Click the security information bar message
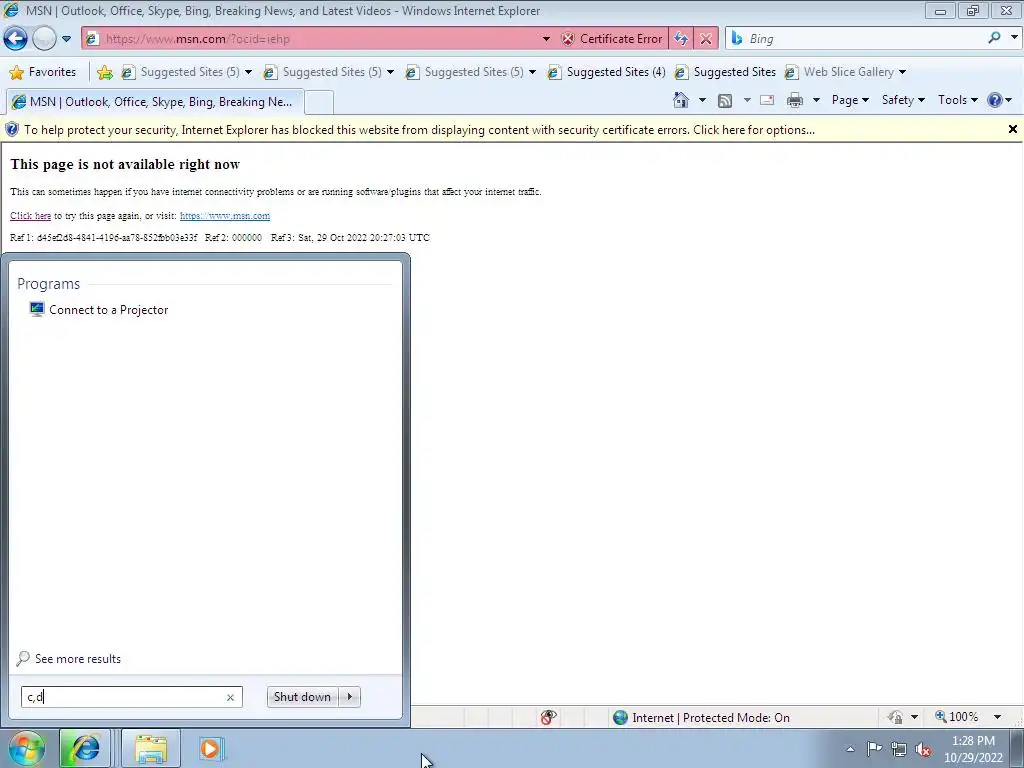This screenshot has height=768, width=1024. (x=419, y=130)
